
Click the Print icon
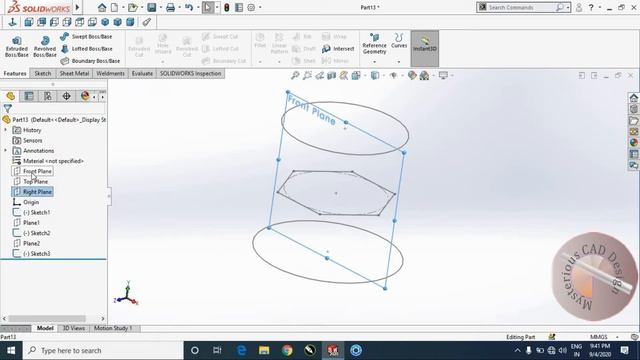(x=171, y=7)
